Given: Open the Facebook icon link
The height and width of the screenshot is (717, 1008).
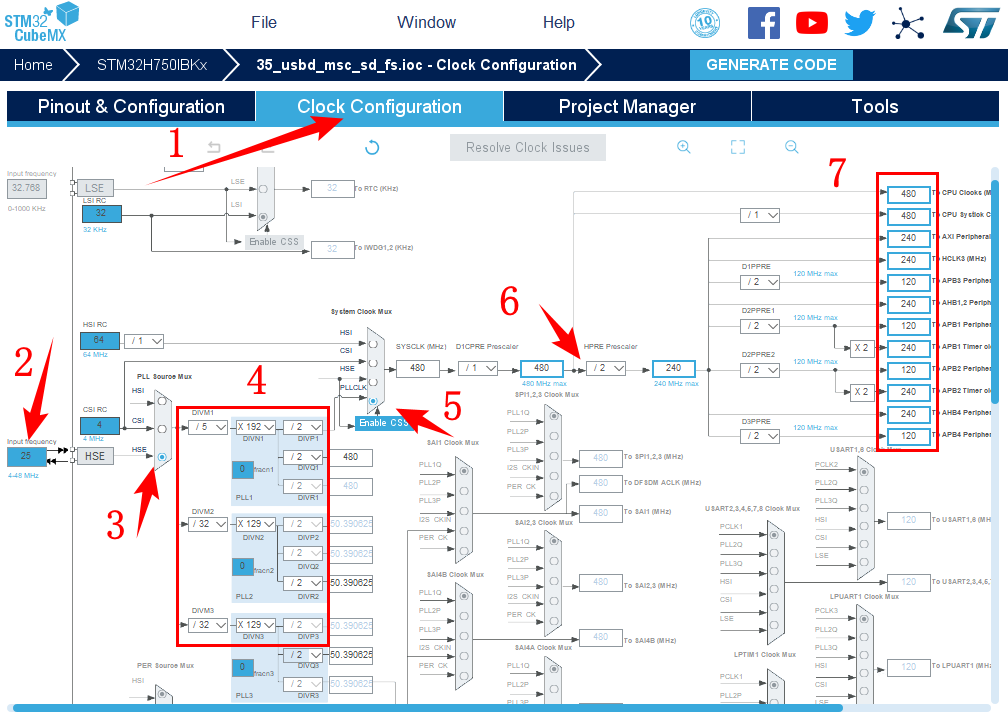Looking at the screenshot, I should click(x=764, y=23).
